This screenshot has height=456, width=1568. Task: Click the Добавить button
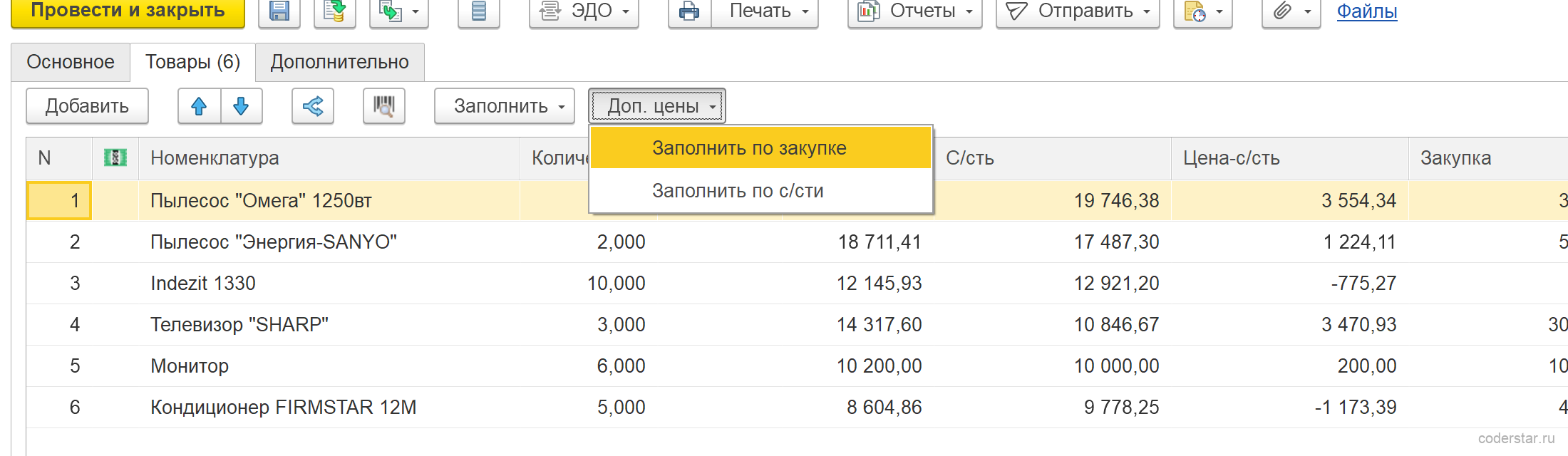(x=87, y=106)
